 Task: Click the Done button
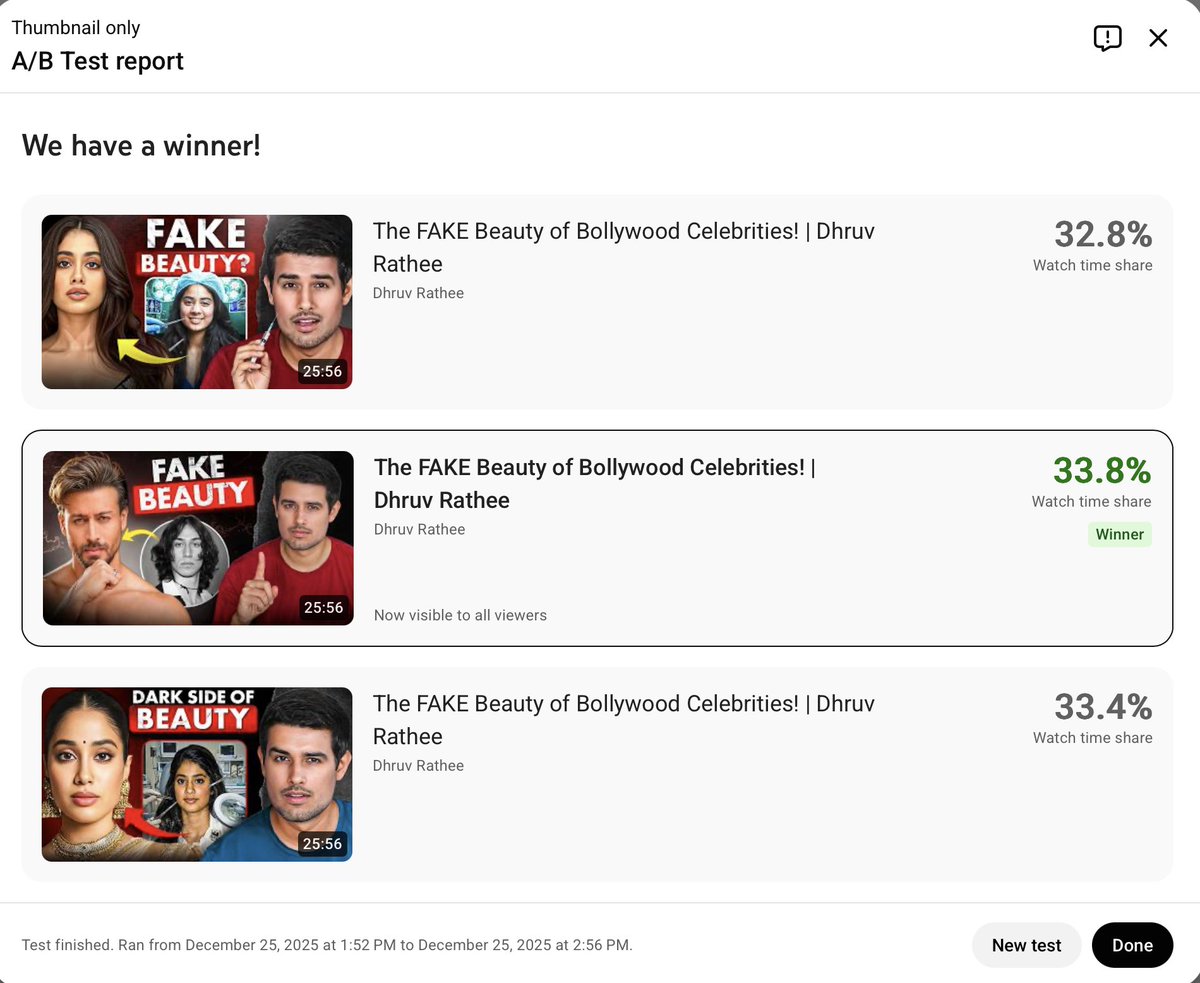(x=1132, y=945)
